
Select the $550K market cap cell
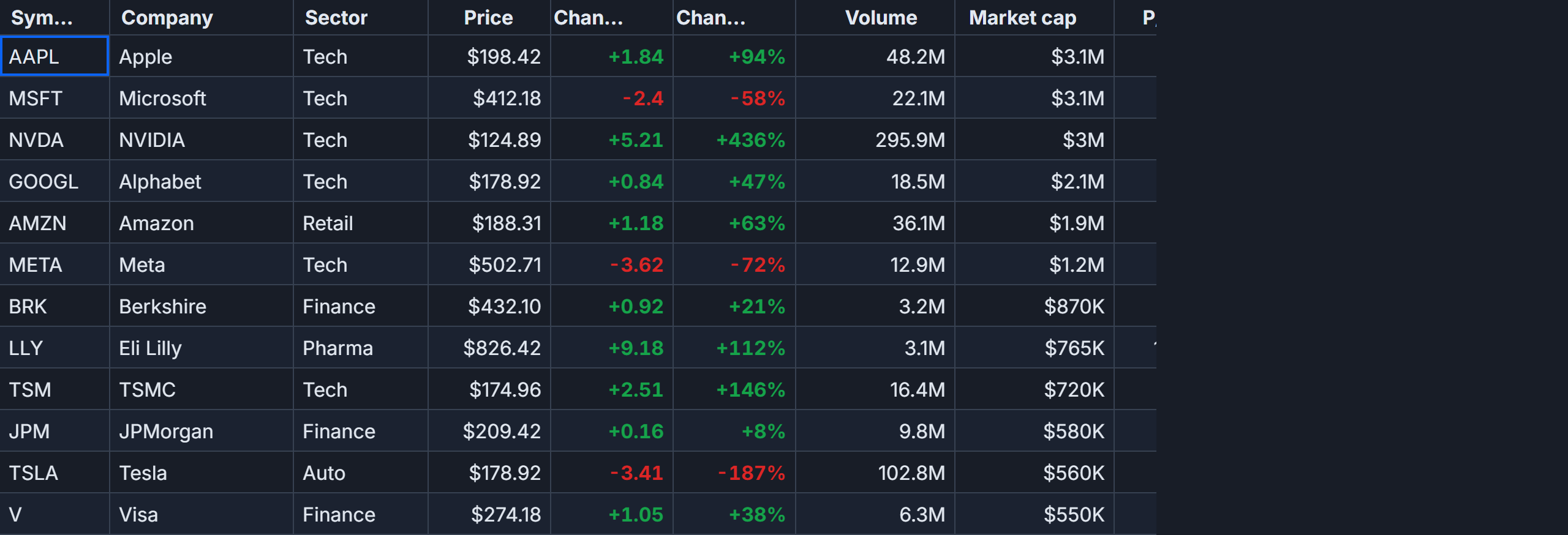[1035, 514]
